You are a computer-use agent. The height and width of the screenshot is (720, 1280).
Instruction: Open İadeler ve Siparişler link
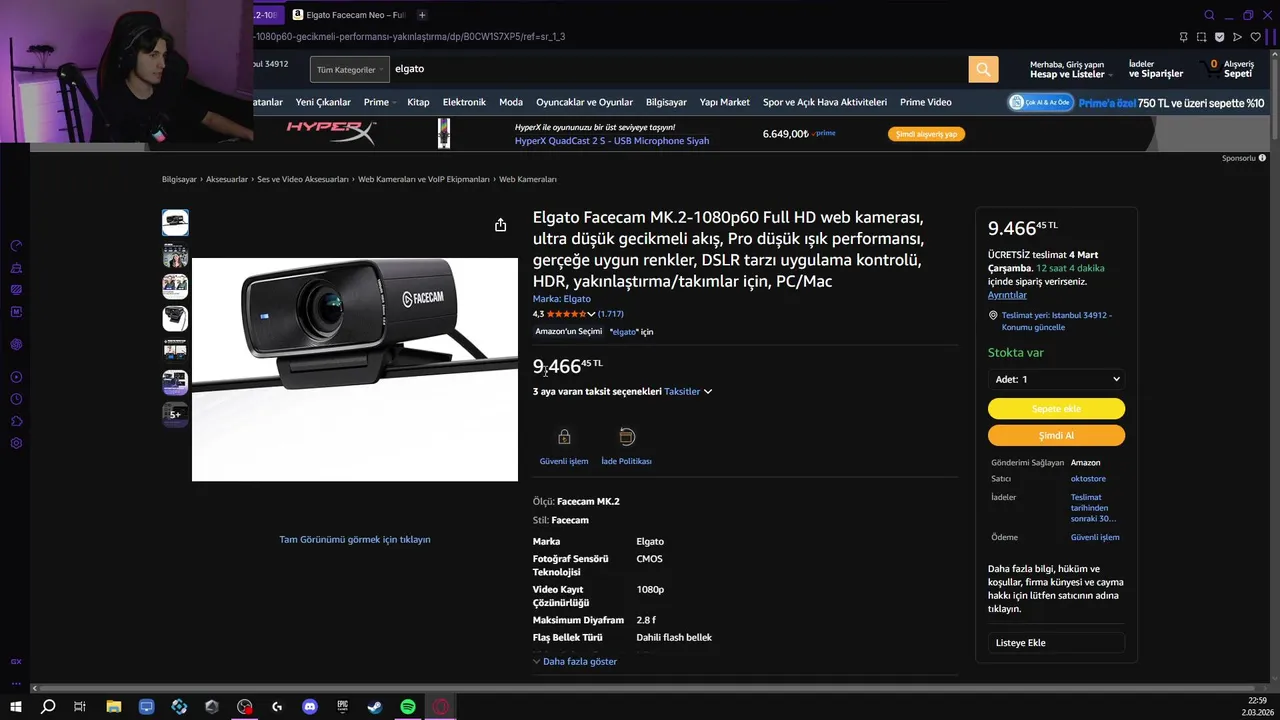click(1156, 69)
